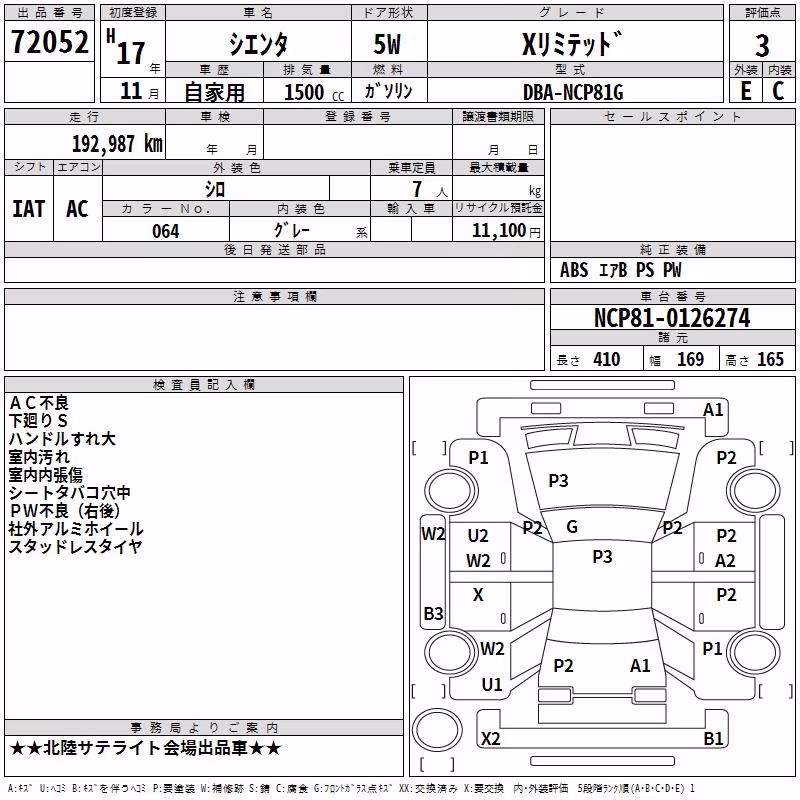800x800 pixels.
Task: Click lot number 72052
Action: [49, 42]
